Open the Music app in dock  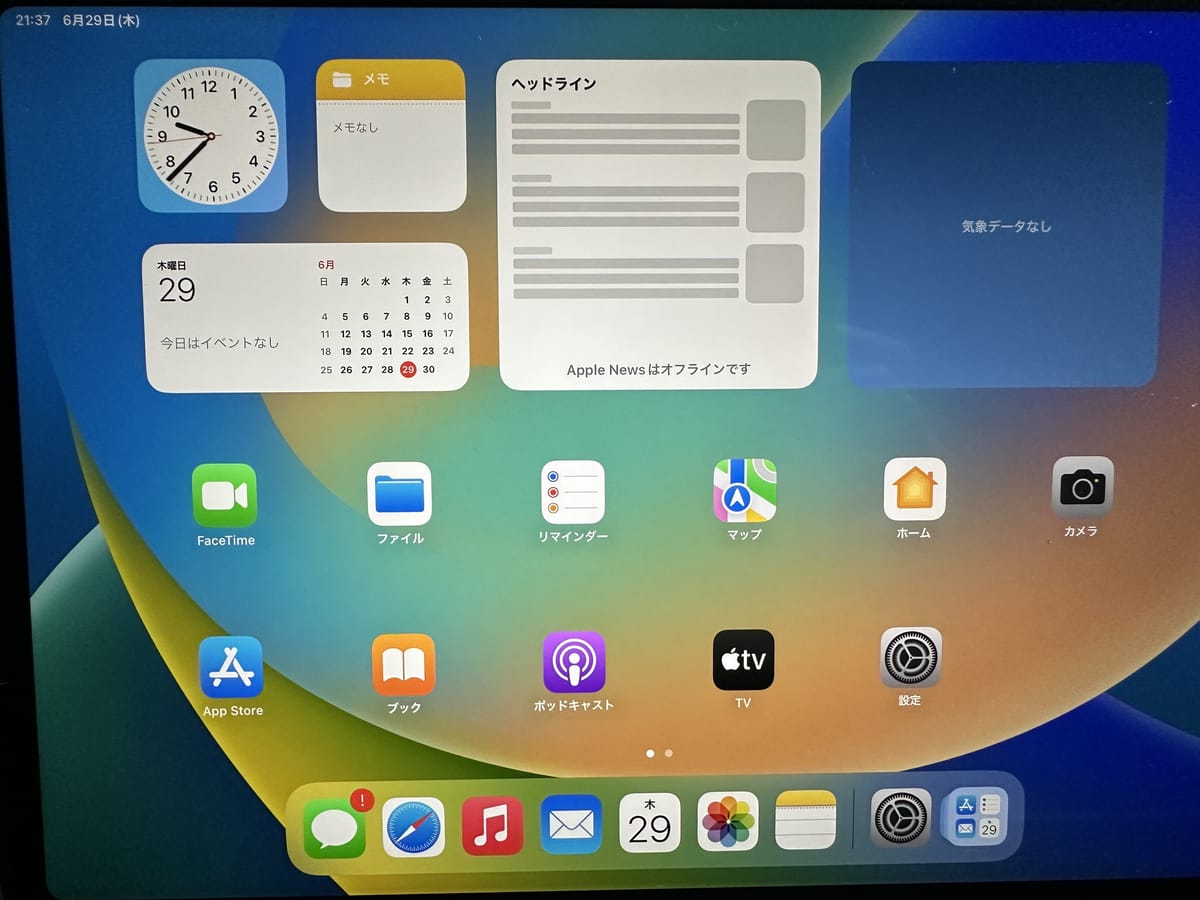tap(492, 826)
